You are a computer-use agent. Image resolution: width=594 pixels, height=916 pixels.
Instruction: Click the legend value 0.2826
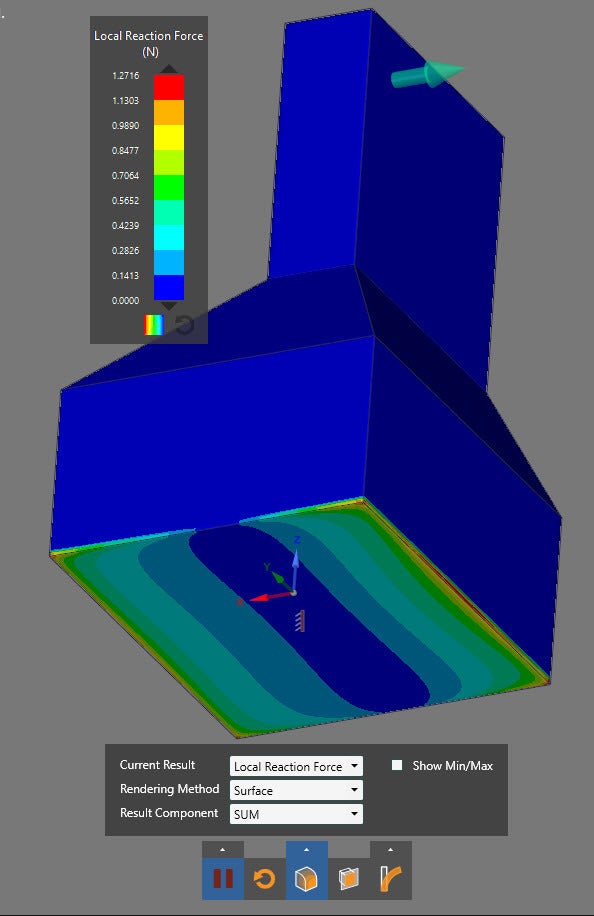point(126,250)
